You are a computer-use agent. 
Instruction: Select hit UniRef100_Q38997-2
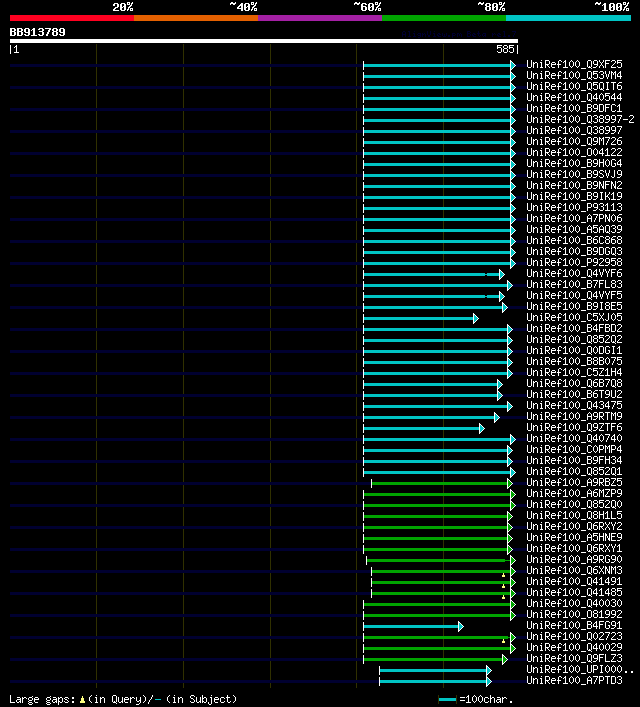tap(580, 119)
